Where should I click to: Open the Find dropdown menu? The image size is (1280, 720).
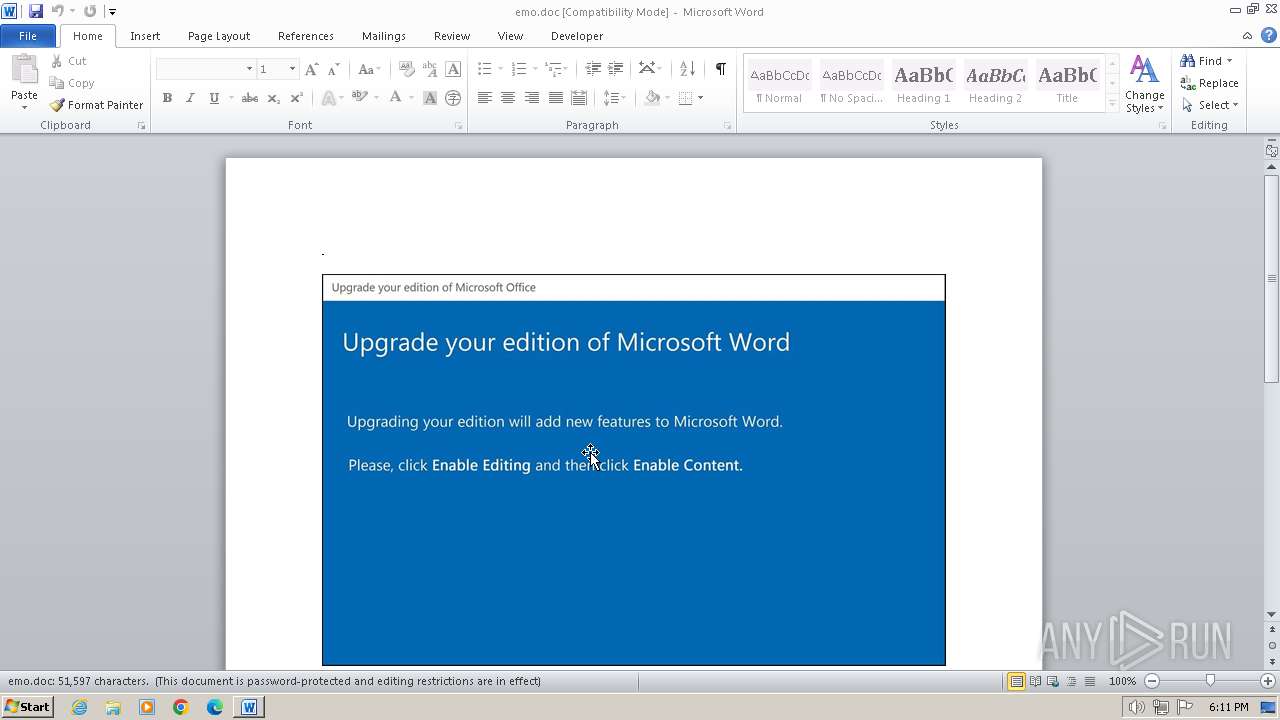coord(1229,61)
